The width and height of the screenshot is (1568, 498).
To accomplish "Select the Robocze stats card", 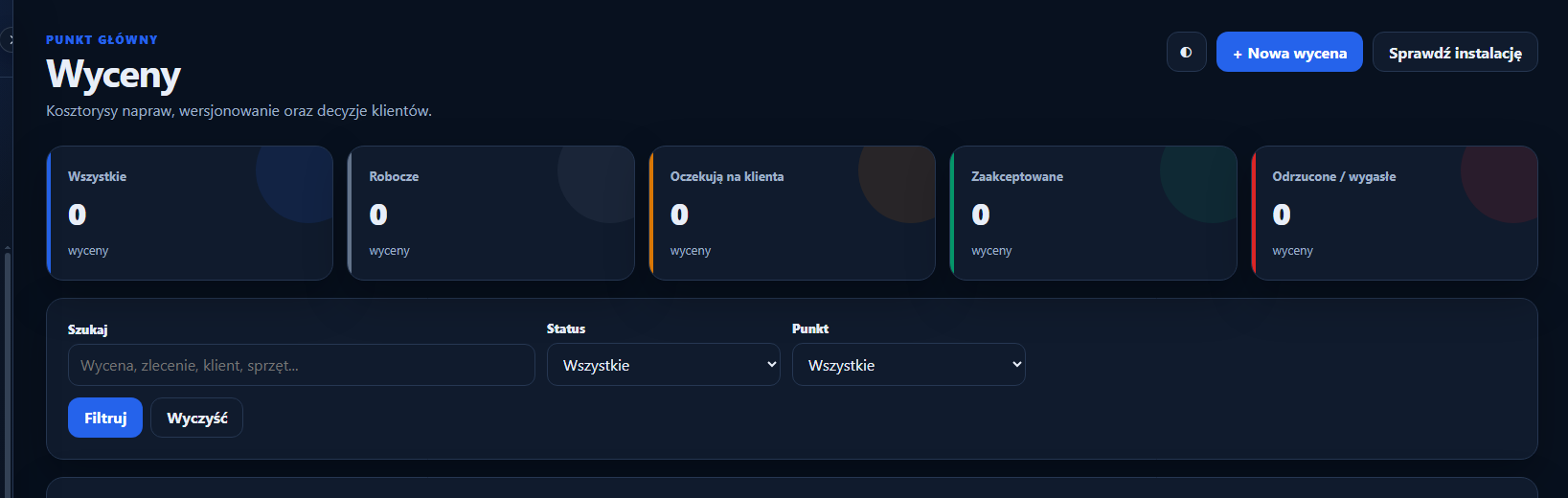I will 490,213.
